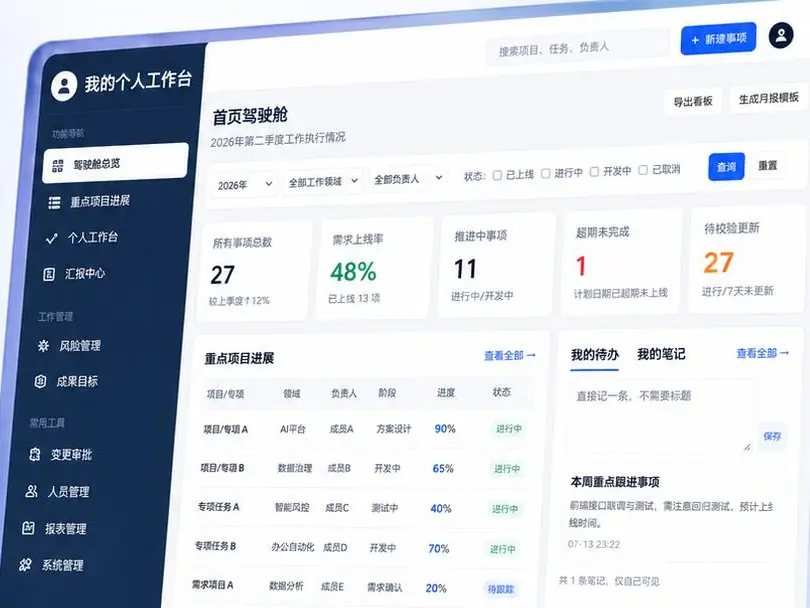Screen dimensions: 810x608
Task: Click the 进度 column header
Action: pos(446,393)
